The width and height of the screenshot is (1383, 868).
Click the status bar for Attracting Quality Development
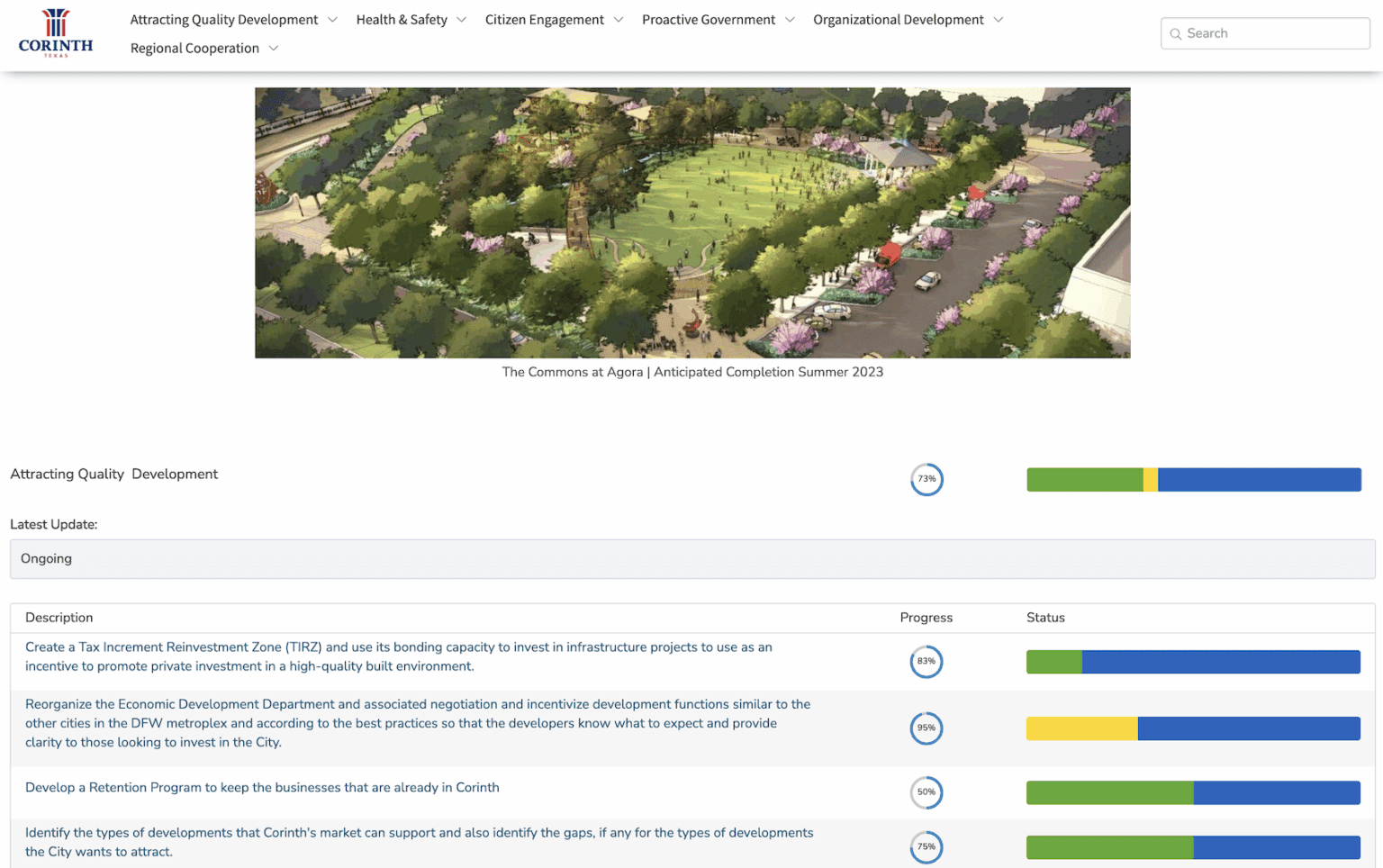[1194, 479]
